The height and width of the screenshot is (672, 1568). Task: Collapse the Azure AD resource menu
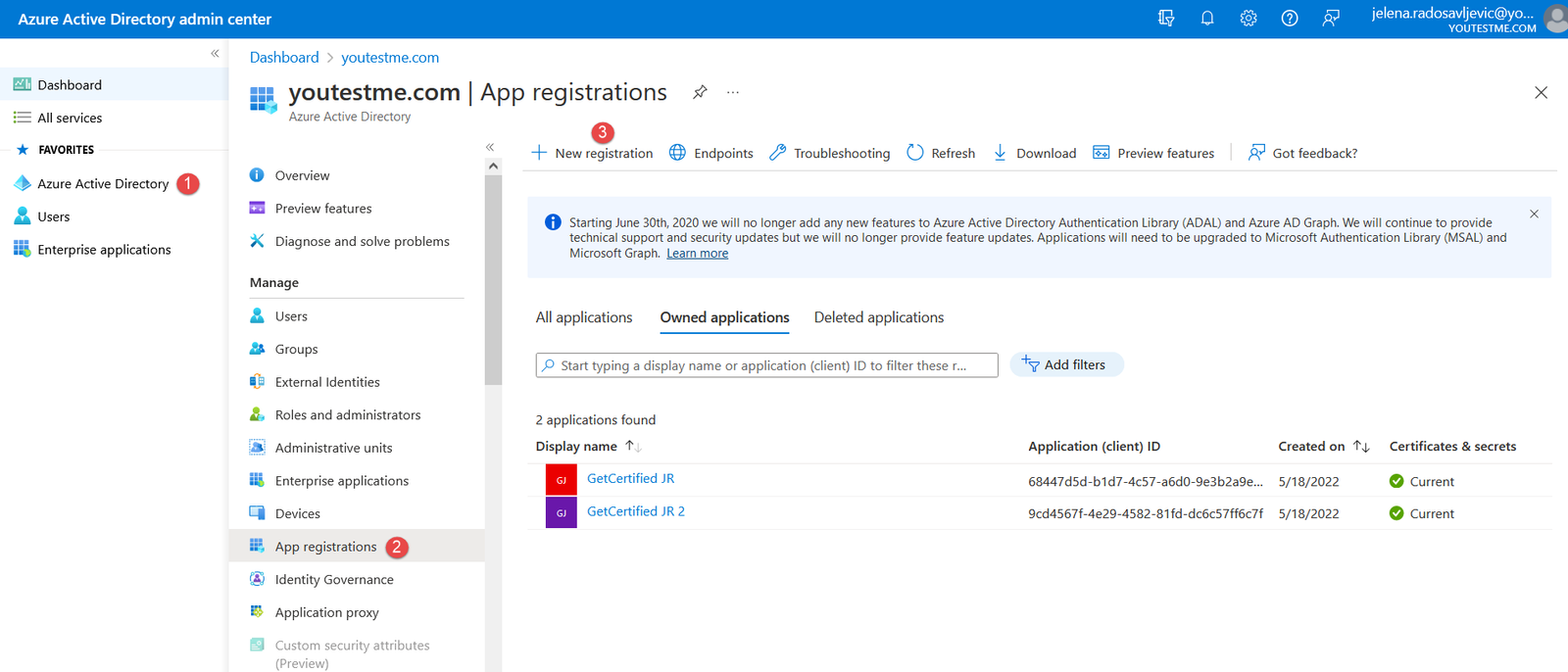point(490,147)
